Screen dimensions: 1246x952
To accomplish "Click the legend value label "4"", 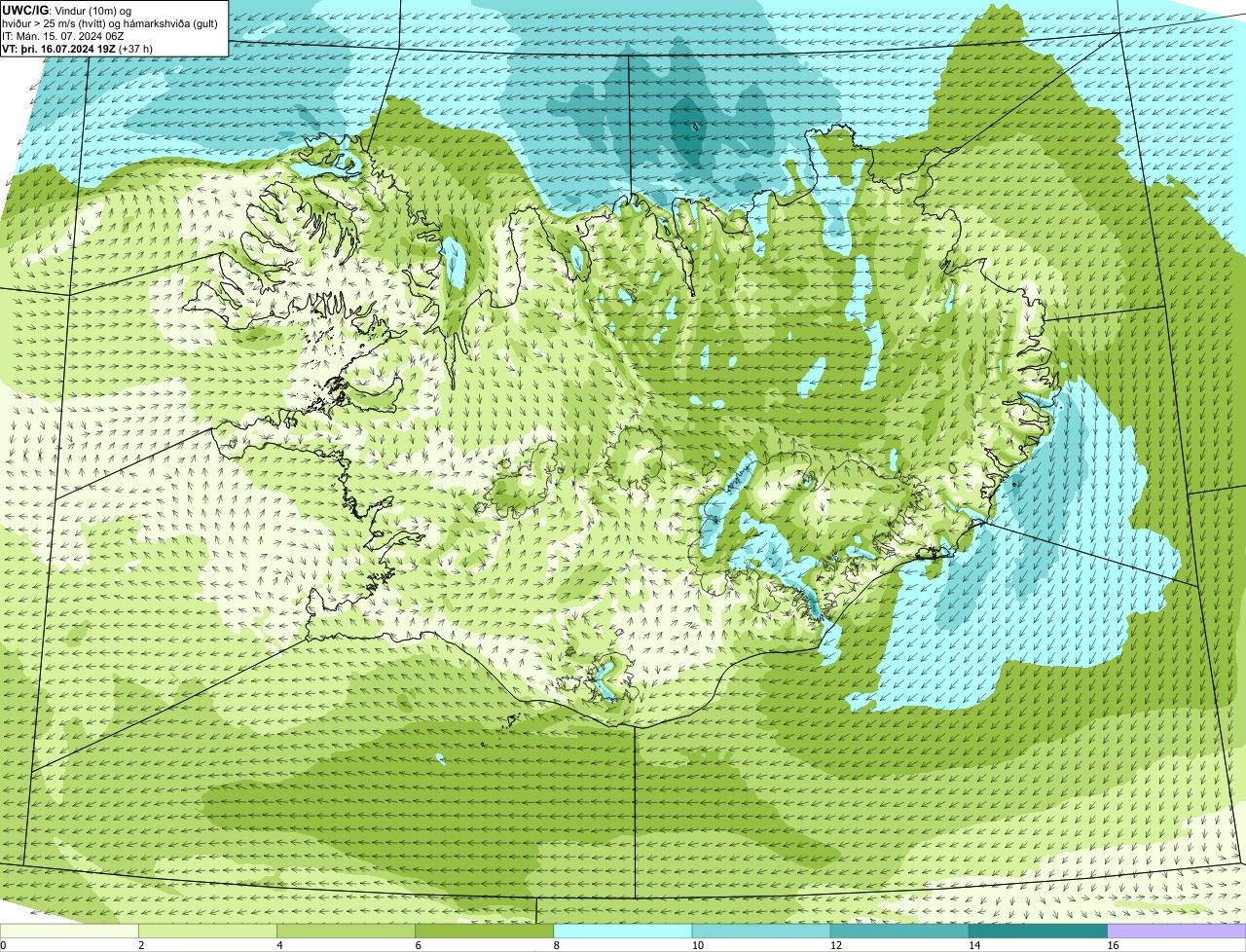I will tap(279, 945).
